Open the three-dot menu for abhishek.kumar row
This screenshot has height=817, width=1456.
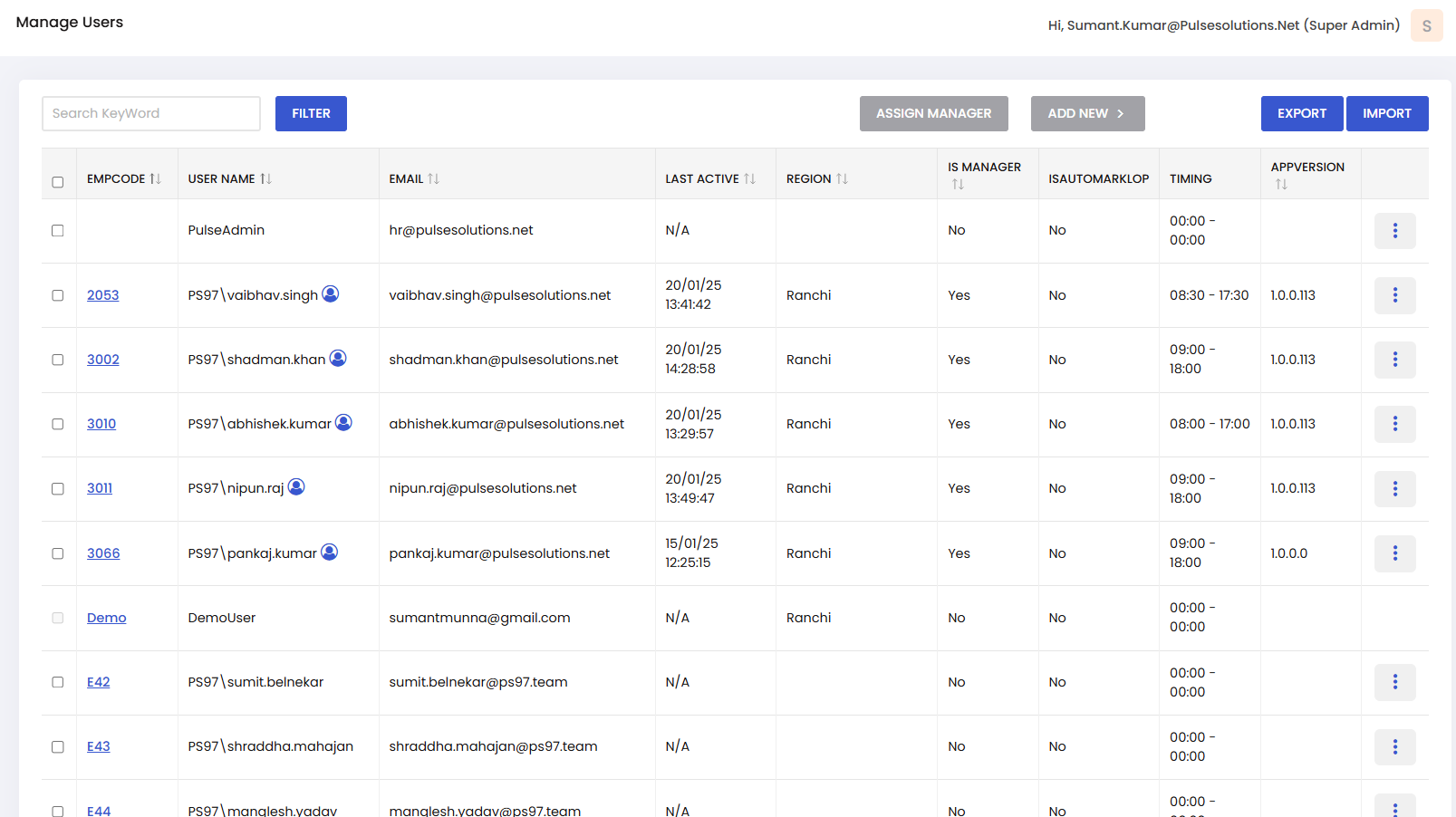[x=1394, y=424]
